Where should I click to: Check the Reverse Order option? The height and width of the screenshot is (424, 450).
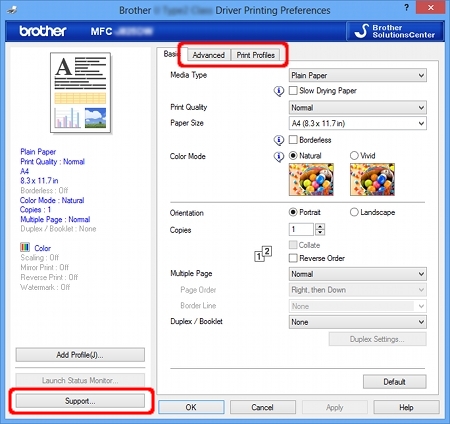point(293,258)
